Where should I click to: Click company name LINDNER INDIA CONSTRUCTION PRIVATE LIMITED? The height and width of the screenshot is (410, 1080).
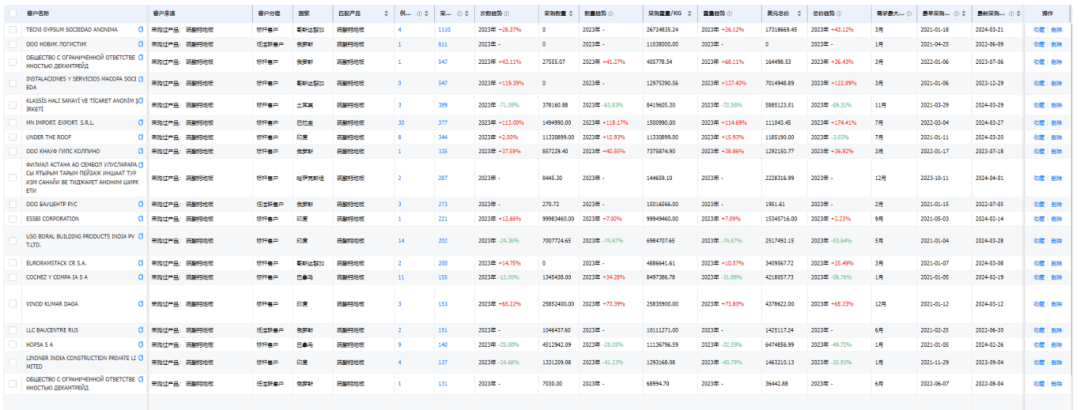pos(82,362)
